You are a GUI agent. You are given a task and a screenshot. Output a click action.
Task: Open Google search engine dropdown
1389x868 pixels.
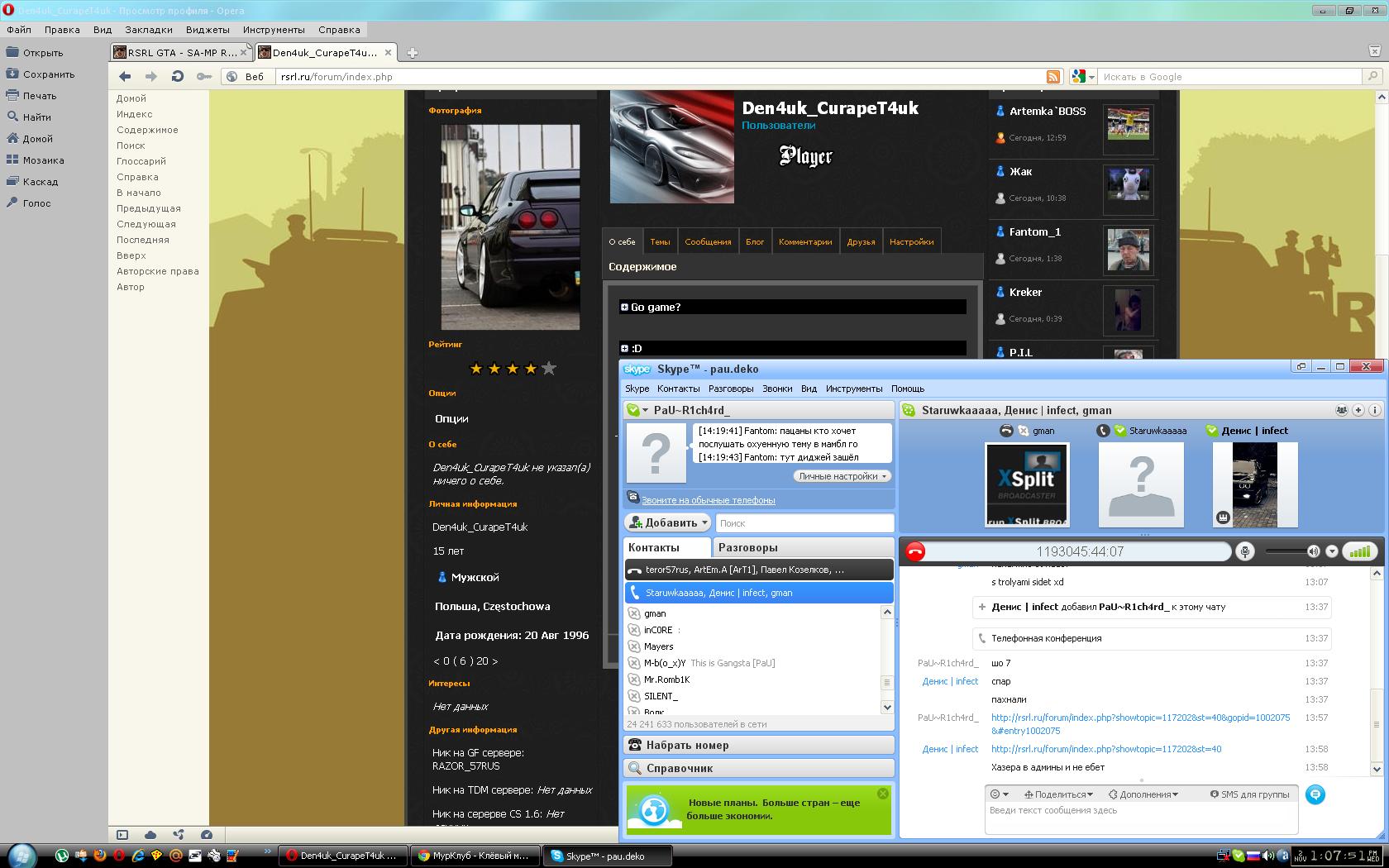[x=1082, y=77]
